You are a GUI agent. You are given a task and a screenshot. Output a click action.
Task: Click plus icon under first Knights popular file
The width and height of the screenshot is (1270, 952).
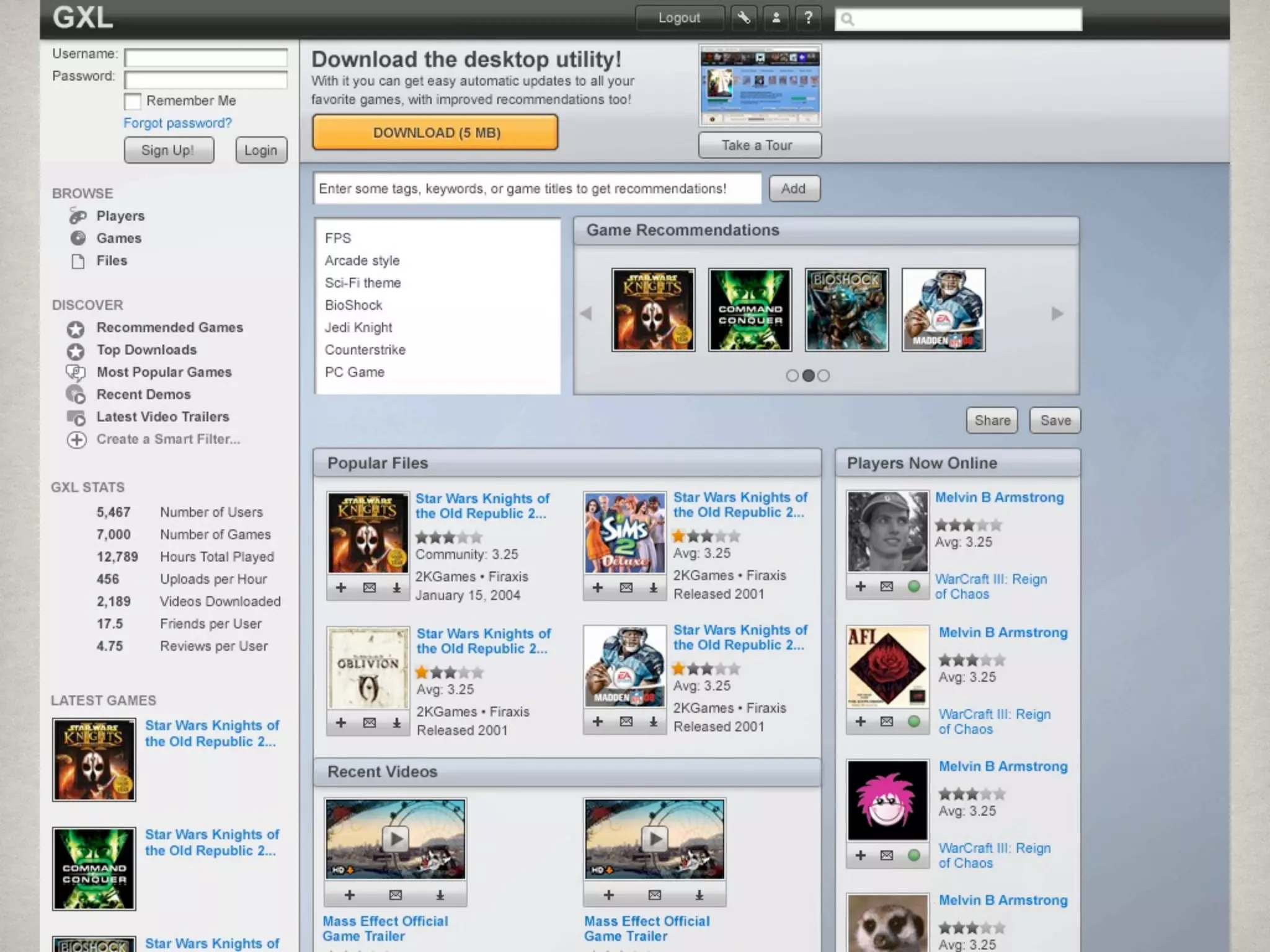[340, 588]
